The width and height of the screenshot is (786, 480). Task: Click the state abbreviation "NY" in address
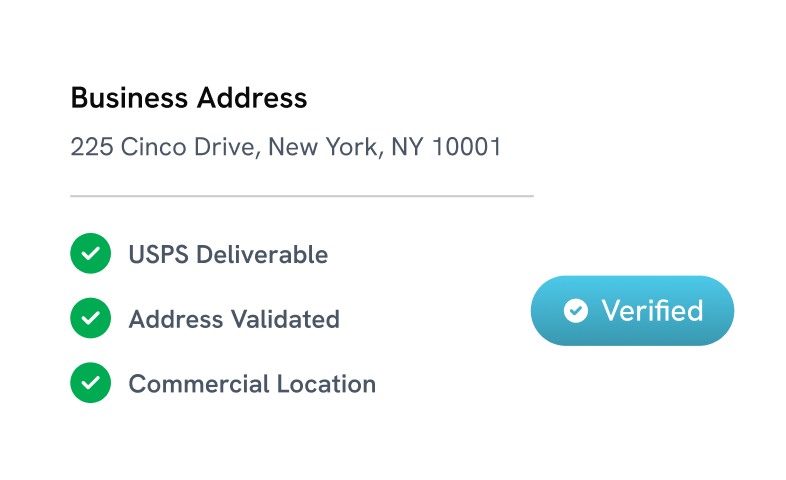click(407, 148)
